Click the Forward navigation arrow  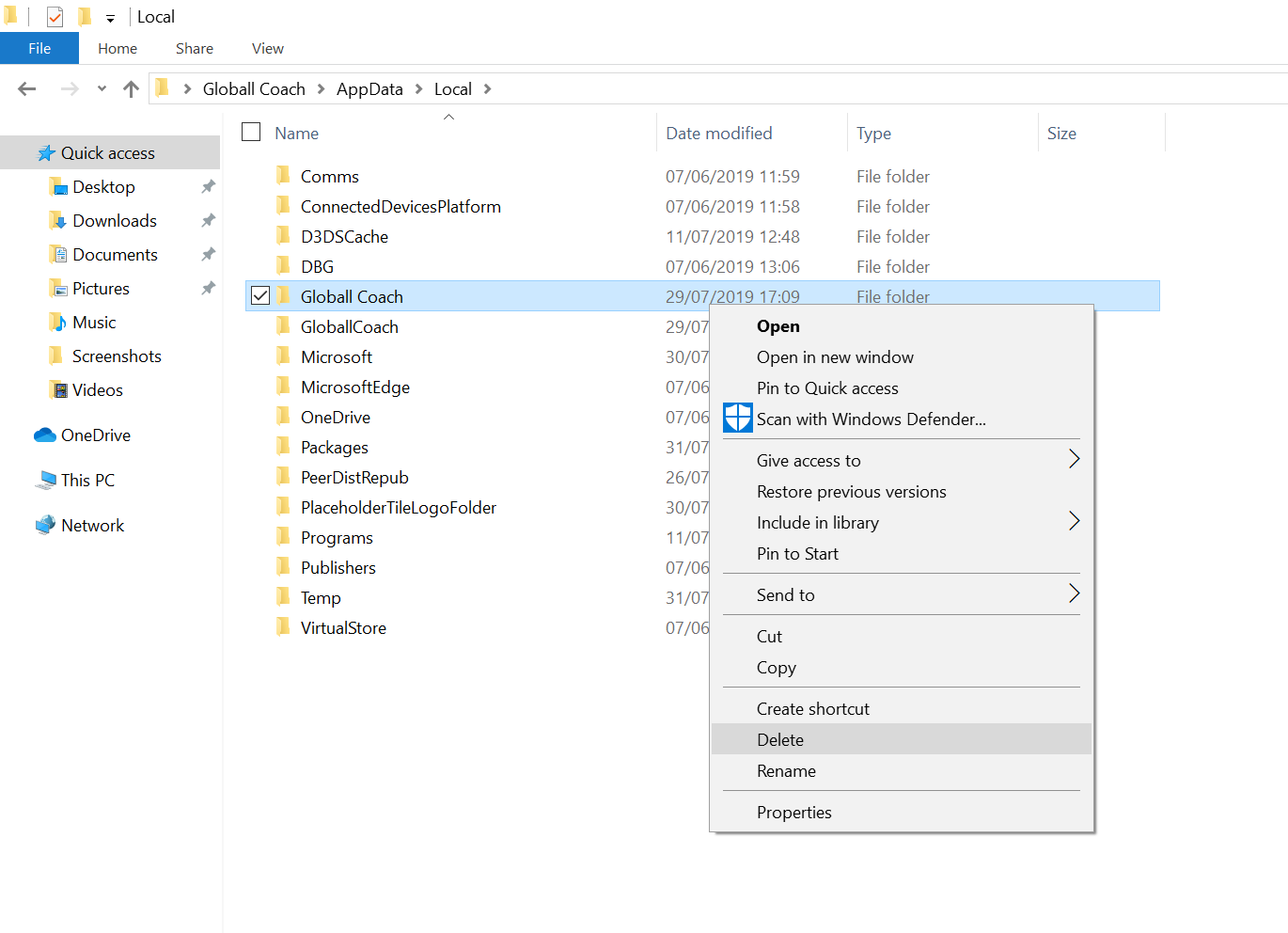(x=69, y=89)
